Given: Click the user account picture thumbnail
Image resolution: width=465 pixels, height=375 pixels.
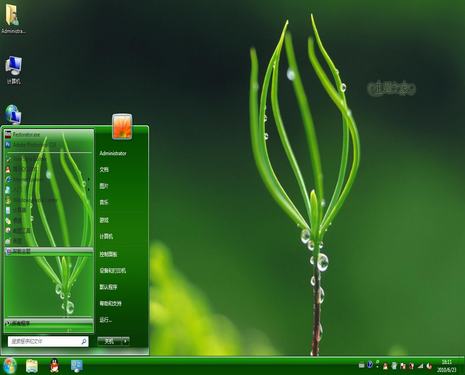Looking at the screenshot, I should [122, 126].
